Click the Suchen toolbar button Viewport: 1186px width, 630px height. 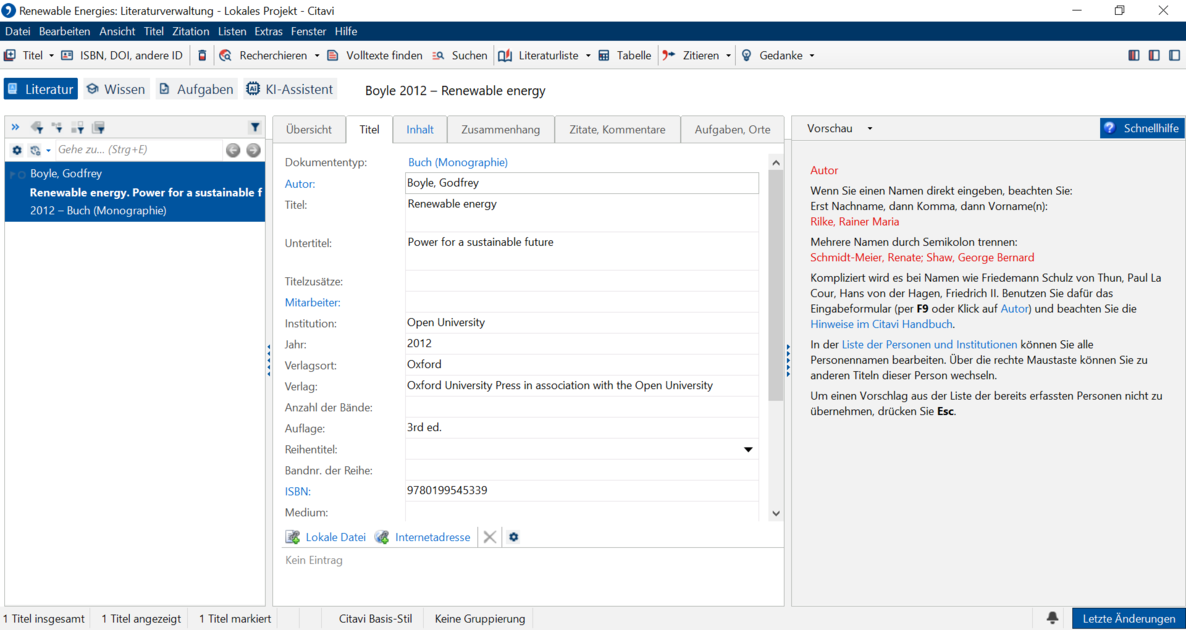(x=460, y=55)
